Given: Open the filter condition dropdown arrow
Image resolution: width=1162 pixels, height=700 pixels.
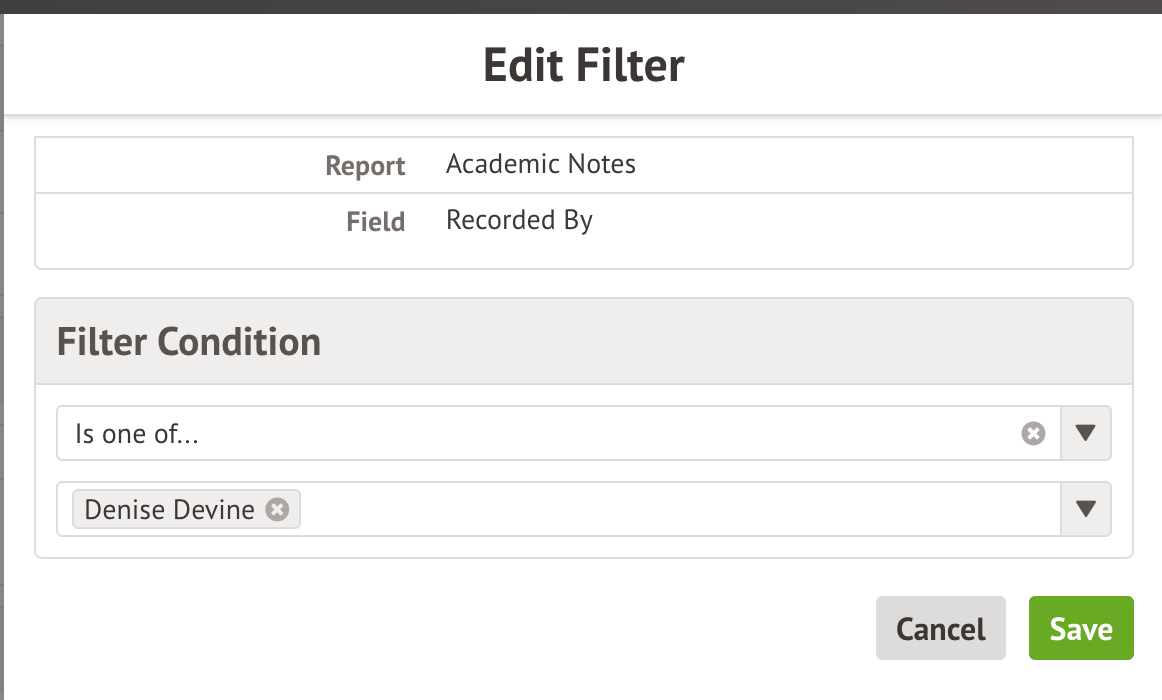Looking at the screenshot, I should (1086, 433).
